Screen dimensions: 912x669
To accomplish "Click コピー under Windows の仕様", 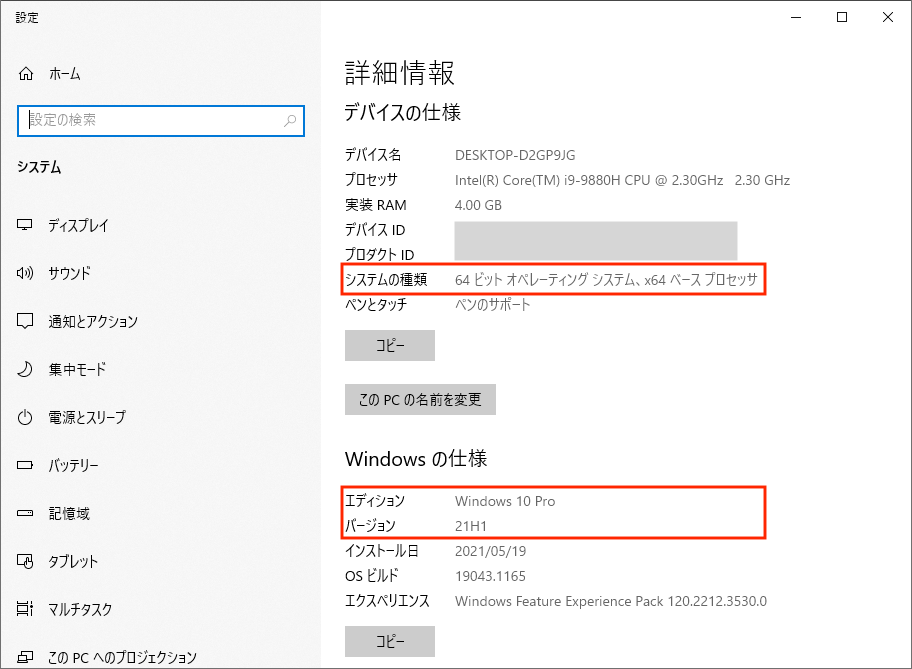I will pyautogui.click(x=389, y=641).
